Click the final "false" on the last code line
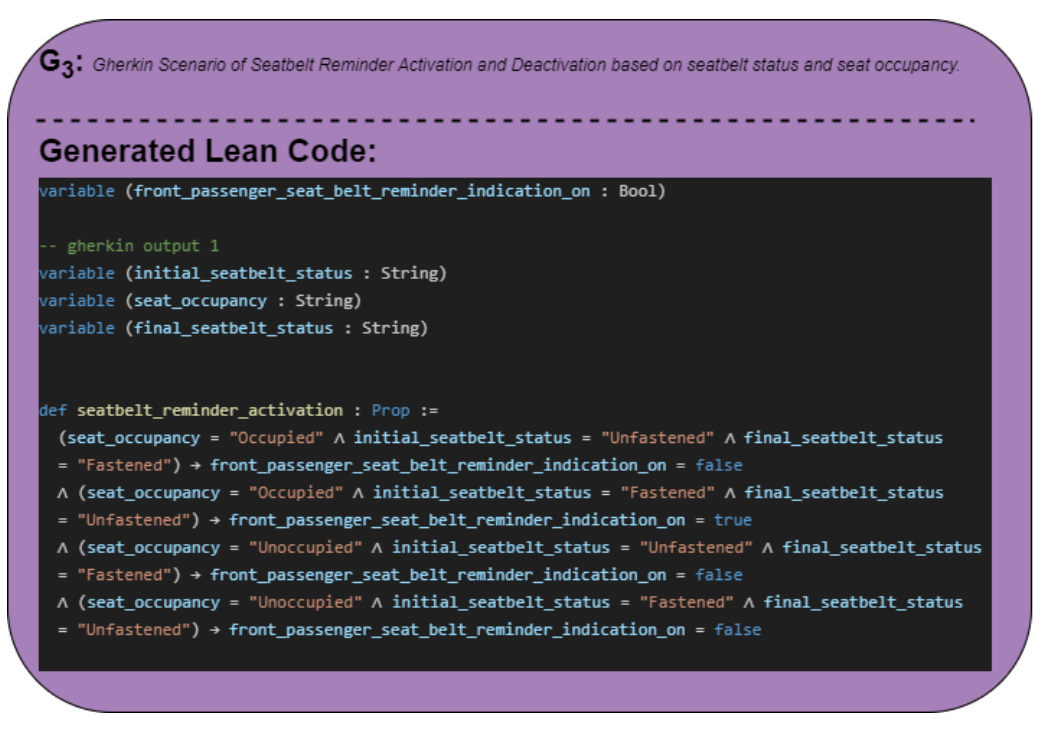The height and width of the screenshot is (730, 1043). point(737,629)
